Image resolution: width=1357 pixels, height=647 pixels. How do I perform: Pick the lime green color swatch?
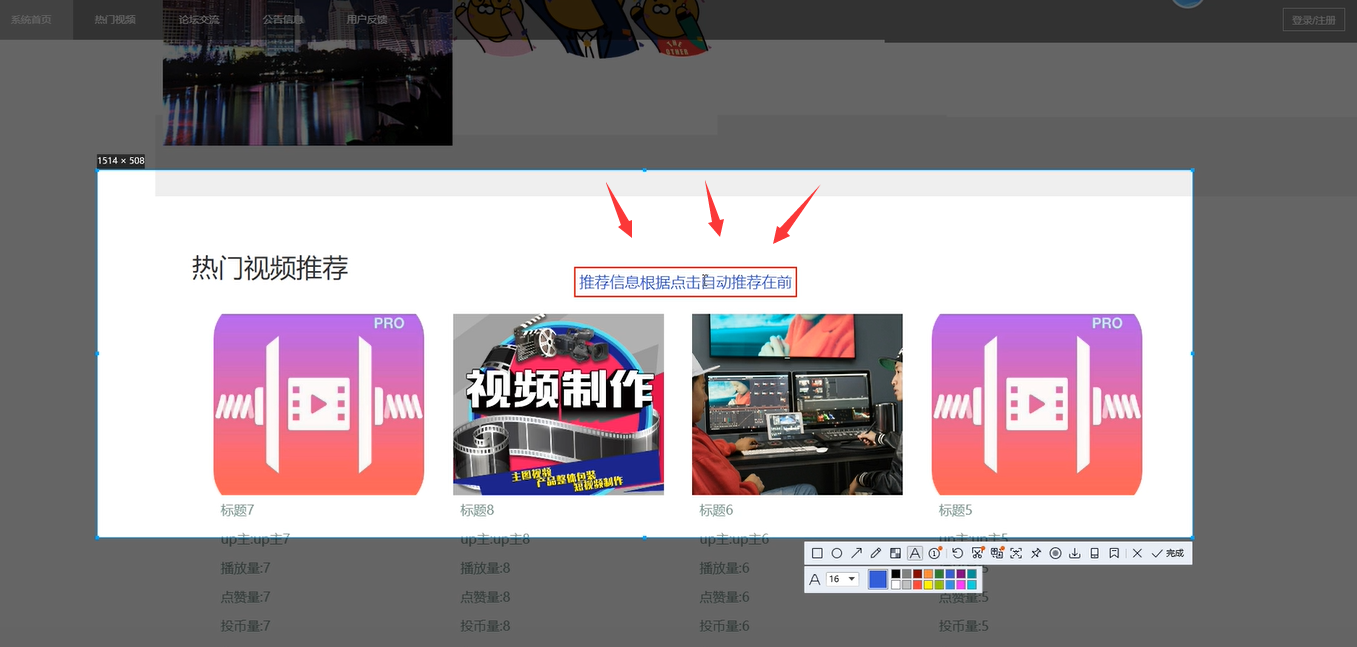click(939, 585)
